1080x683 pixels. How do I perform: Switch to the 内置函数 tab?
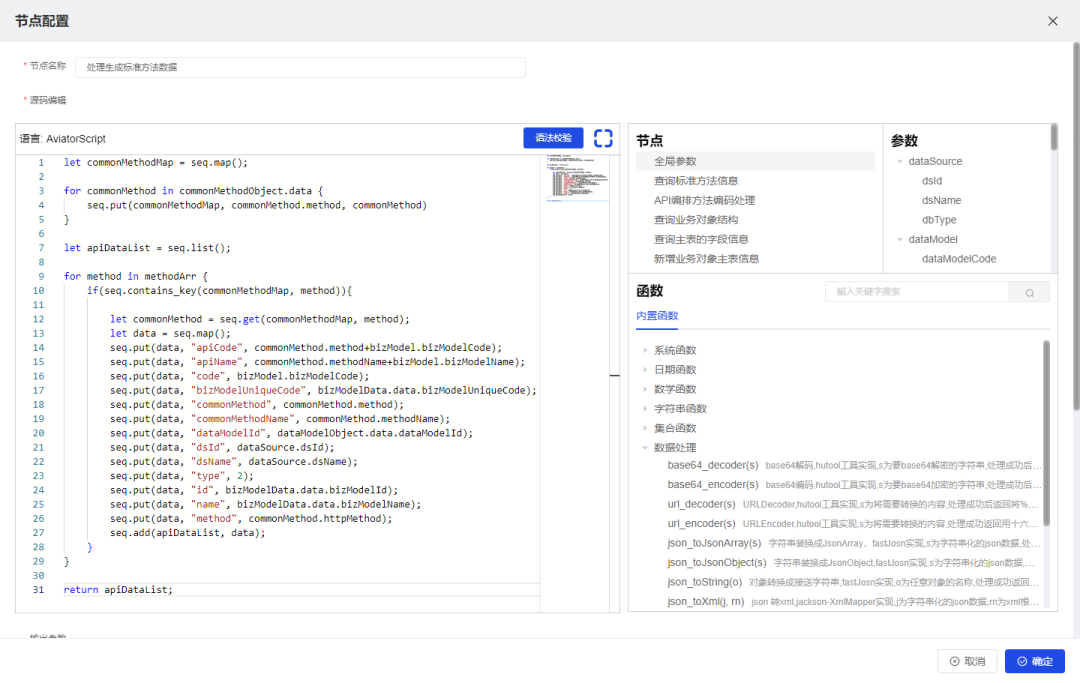coord(657,315)
